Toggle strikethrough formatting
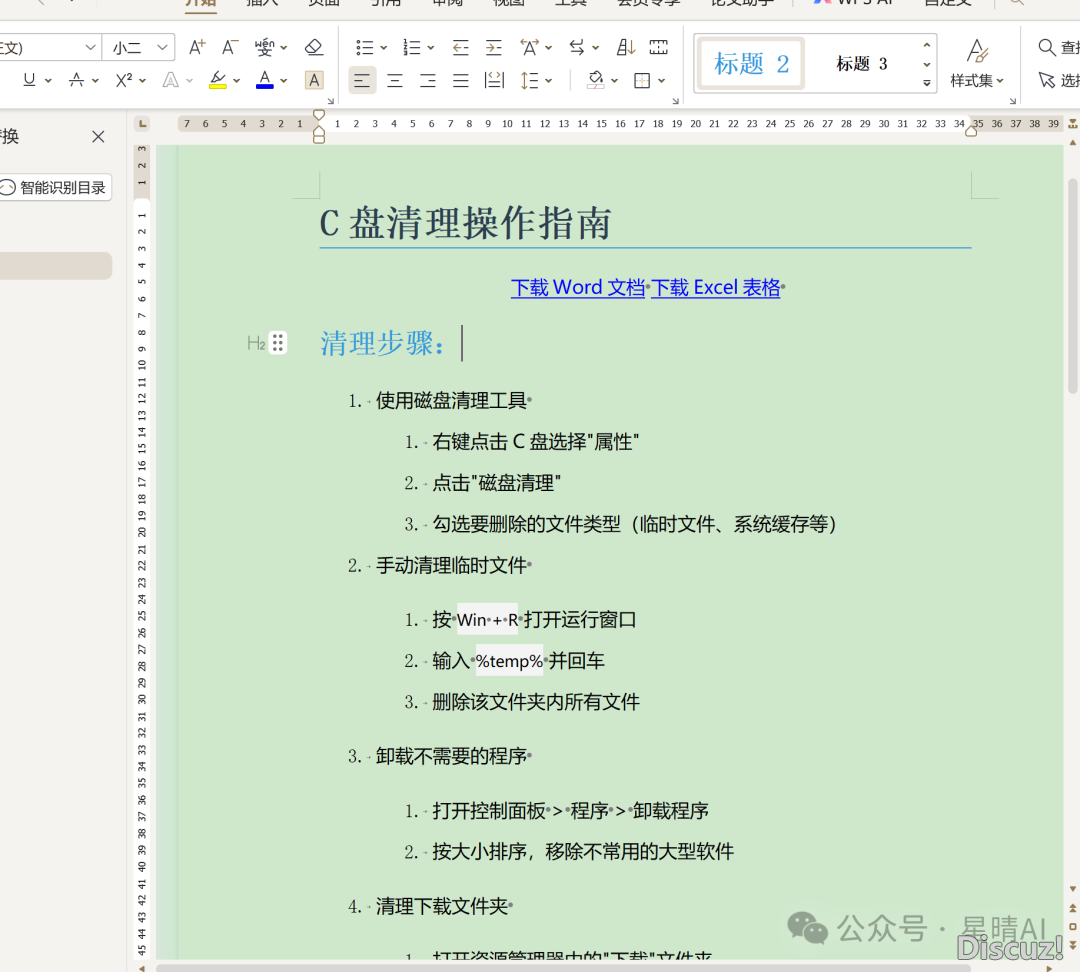Screen dimensions: 1080x972 click(76, 81)
